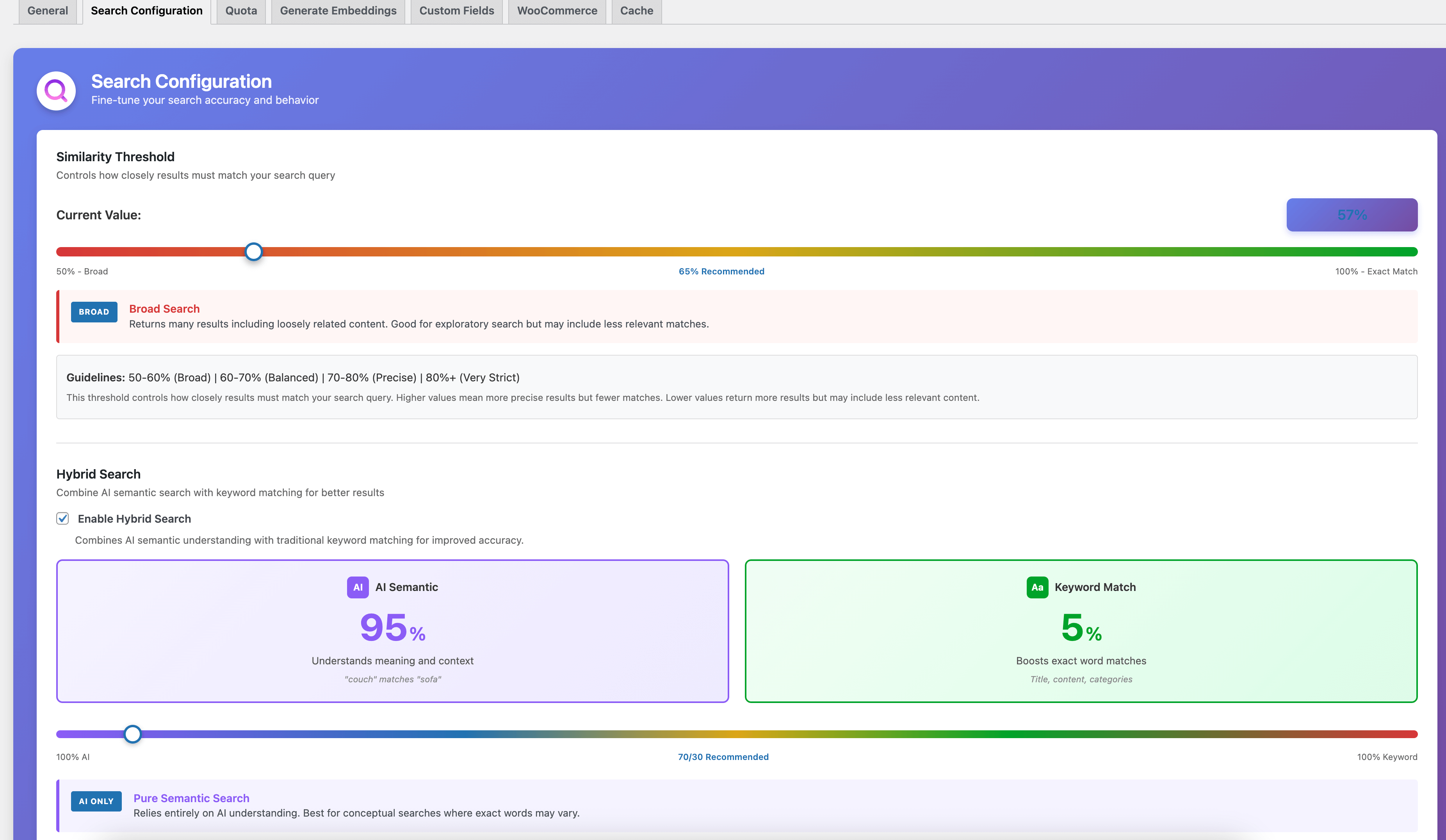Click the hybrid AI/Keyword balance slider handle
The image size is (1446, 840).
pos(133,734)
